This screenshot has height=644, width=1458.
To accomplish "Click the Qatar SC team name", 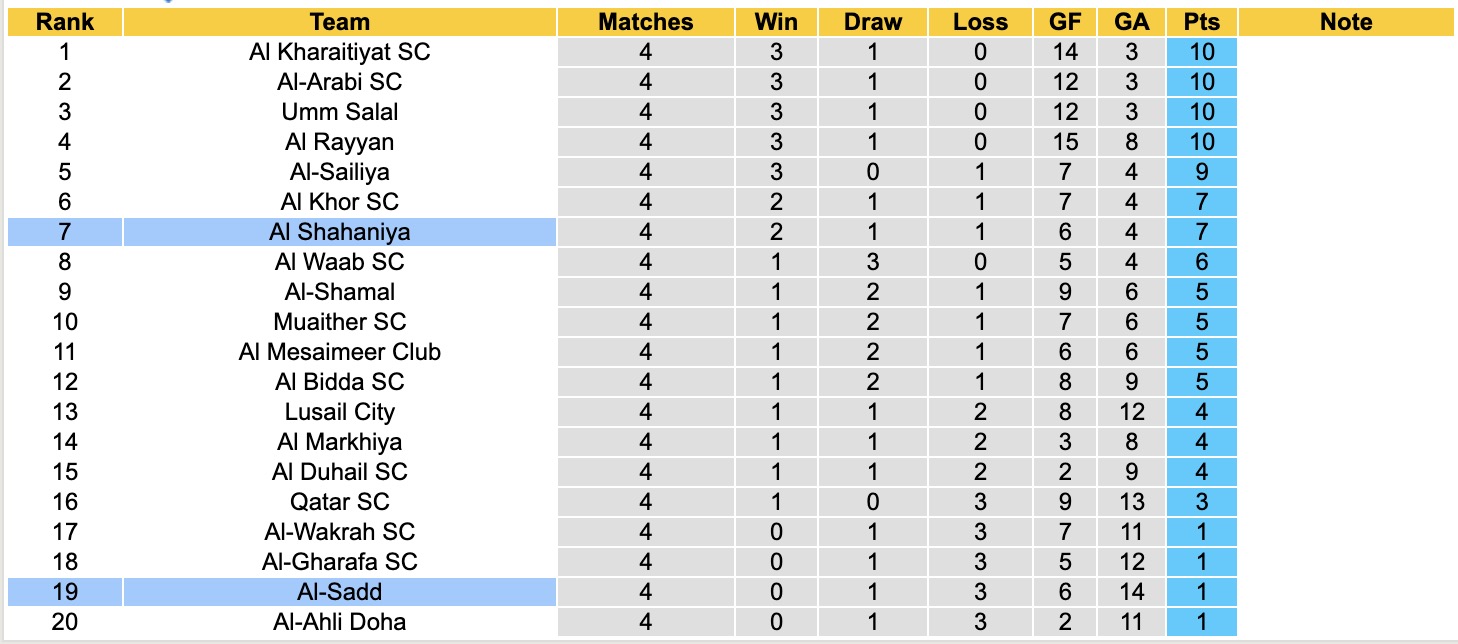I will [x=340, y=502].
